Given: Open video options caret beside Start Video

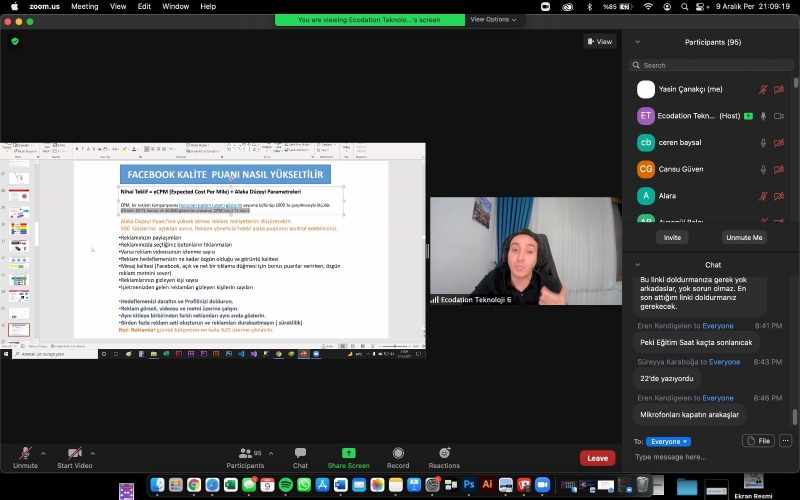Looking at the screenshot, I should pyautogui.click(x=92, y=453).
